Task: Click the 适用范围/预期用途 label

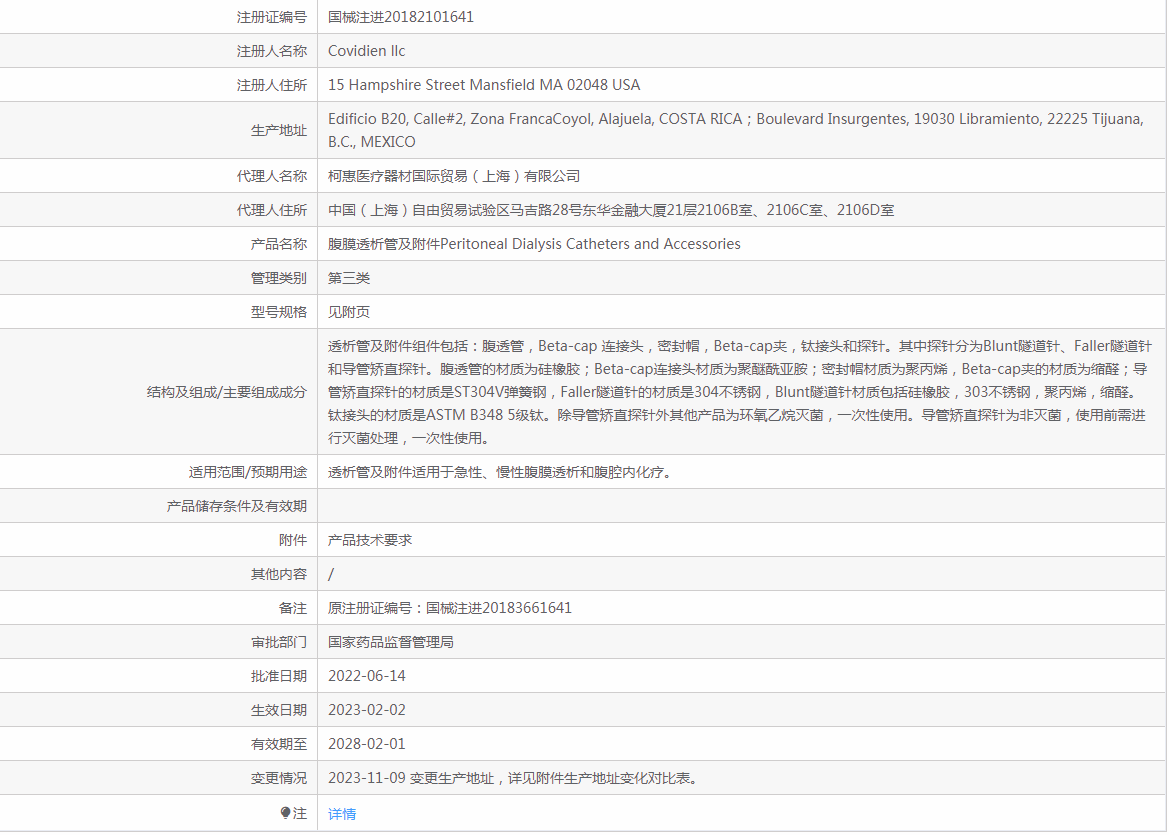Action: (x=248, y=472)
